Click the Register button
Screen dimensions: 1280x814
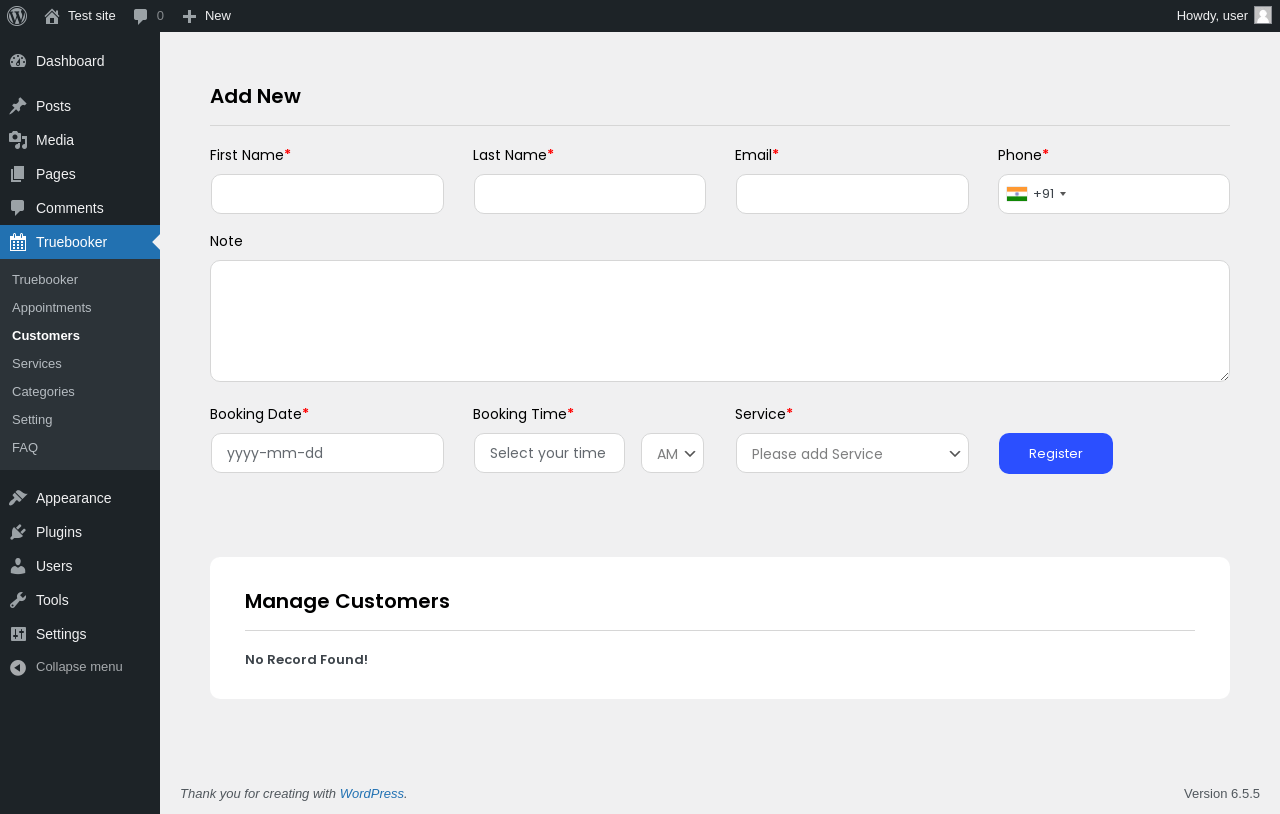1055,454
